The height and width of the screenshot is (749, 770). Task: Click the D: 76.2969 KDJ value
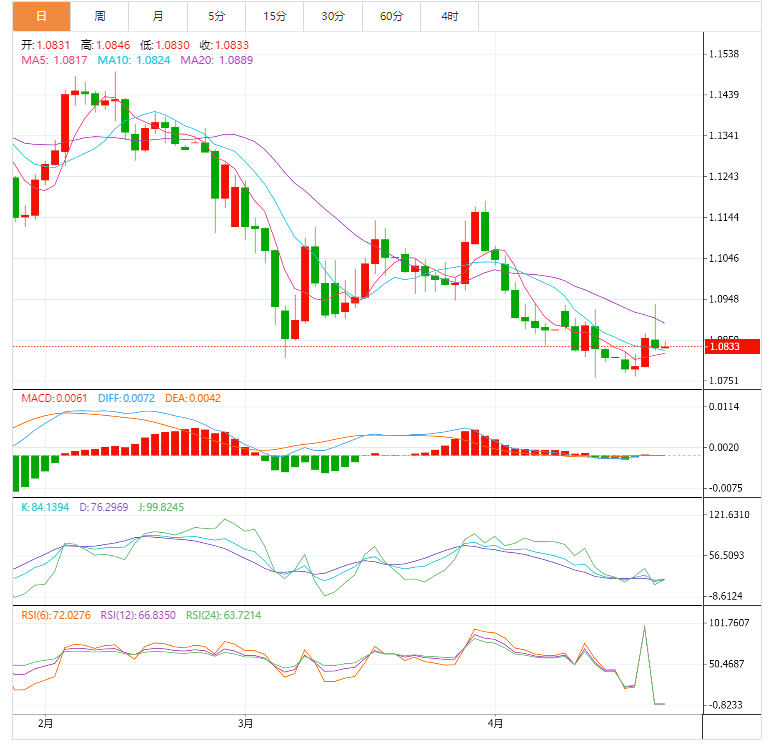pyautogui.click(x=104, y=507)
